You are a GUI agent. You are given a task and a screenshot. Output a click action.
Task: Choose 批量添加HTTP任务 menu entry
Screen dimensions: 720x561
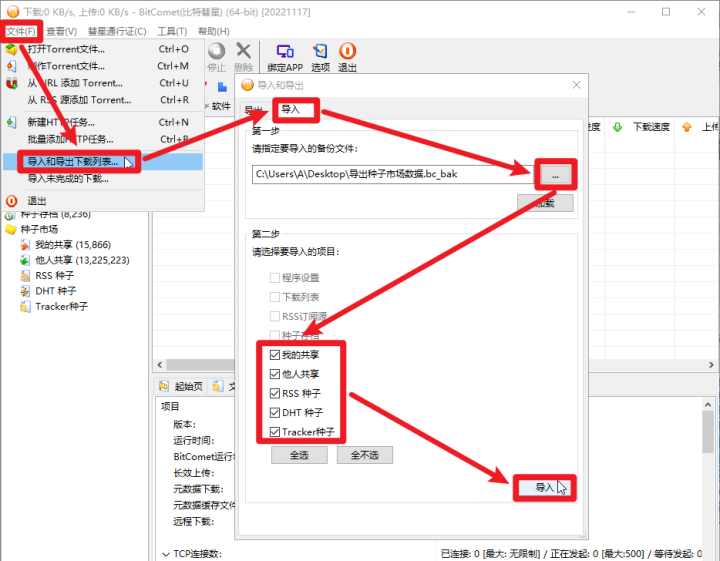[x=103, y=139]
